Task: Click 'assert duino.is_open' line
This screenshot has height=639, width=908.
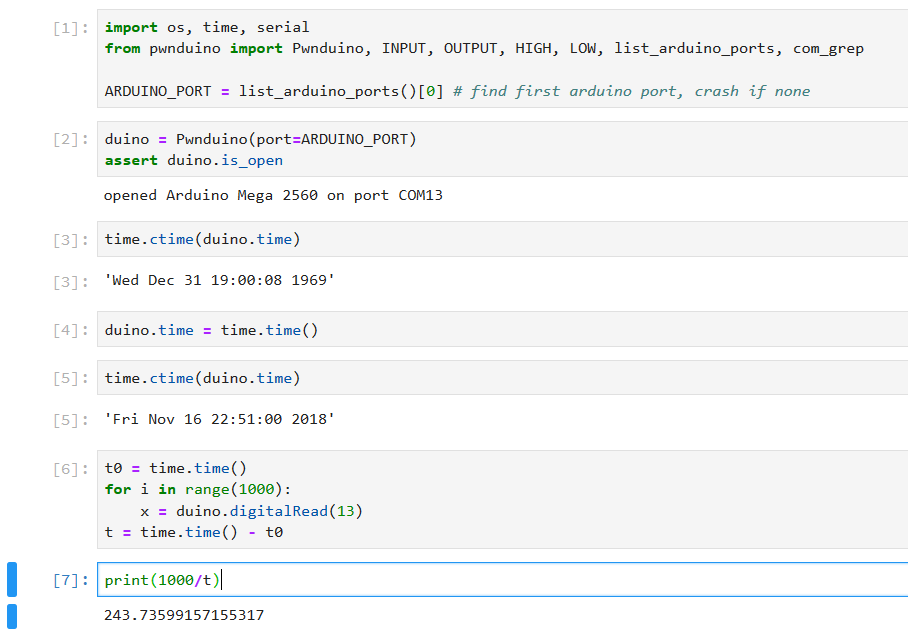Action: coord(194,160)
